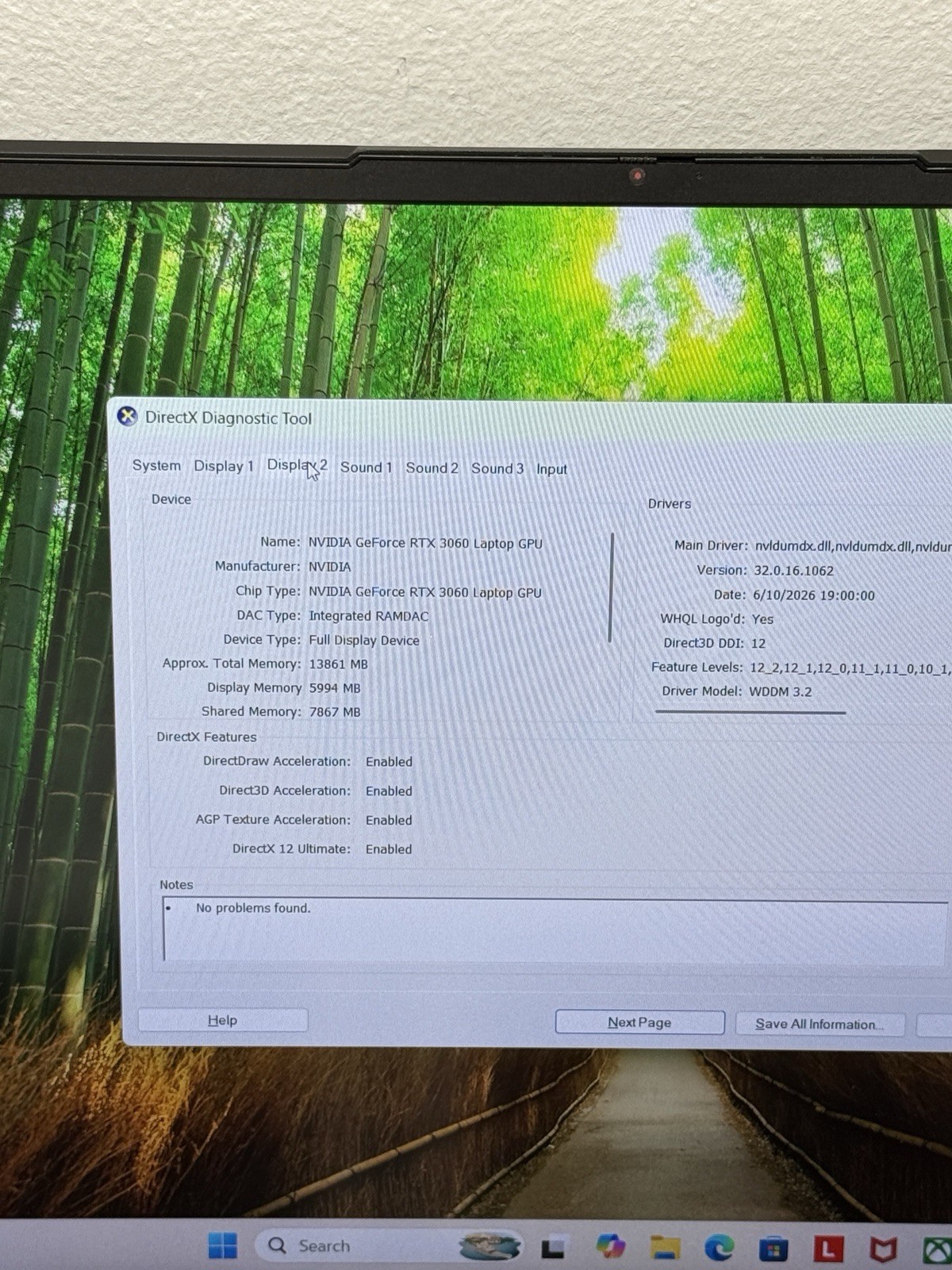The image size is (952, 1270).
Task: Click DirectDraw Acceleration Enabled value
Action: [x=389, y=762]
